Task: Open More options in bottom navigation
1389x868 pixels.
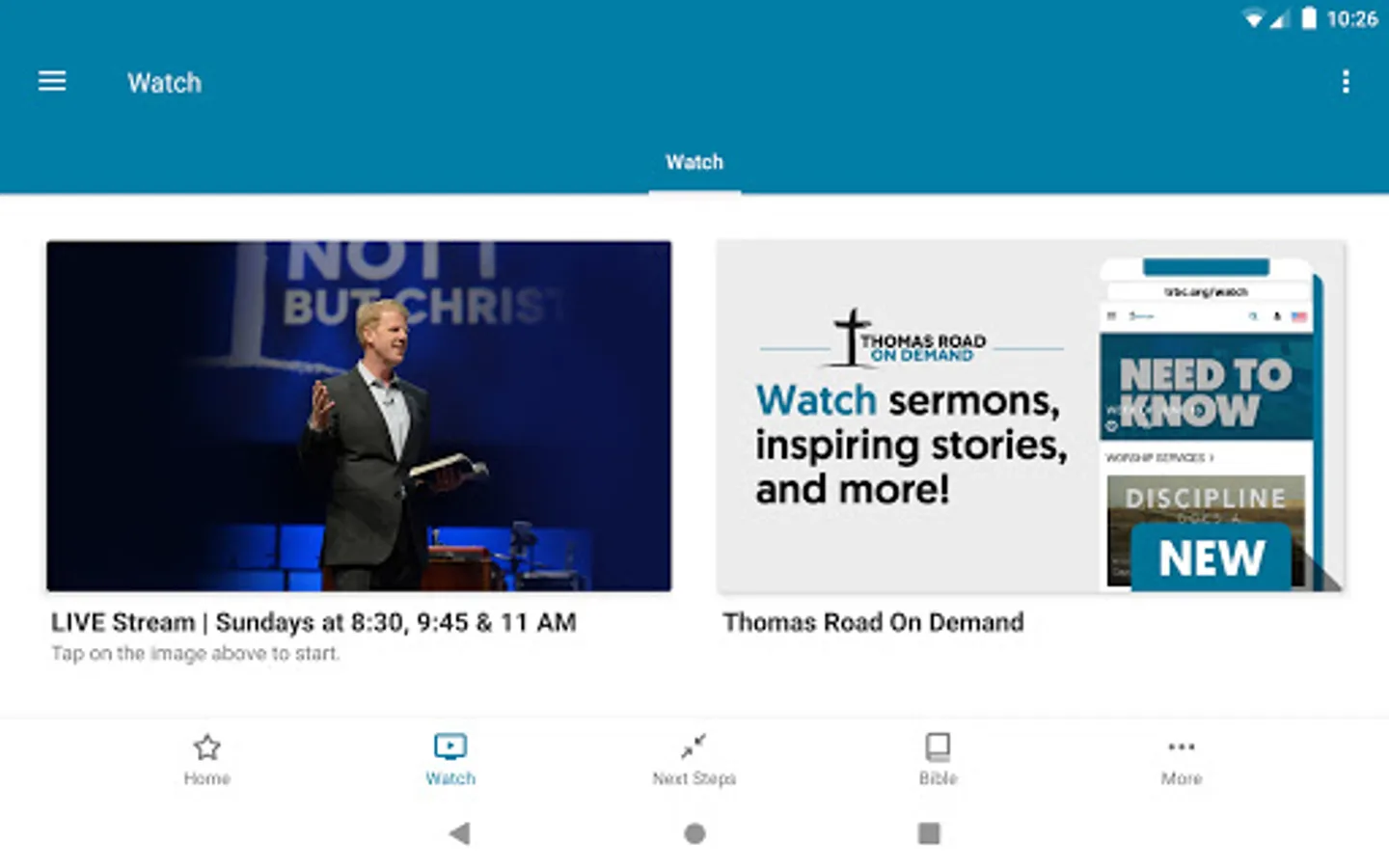Action: click(x=1182, y=760)
